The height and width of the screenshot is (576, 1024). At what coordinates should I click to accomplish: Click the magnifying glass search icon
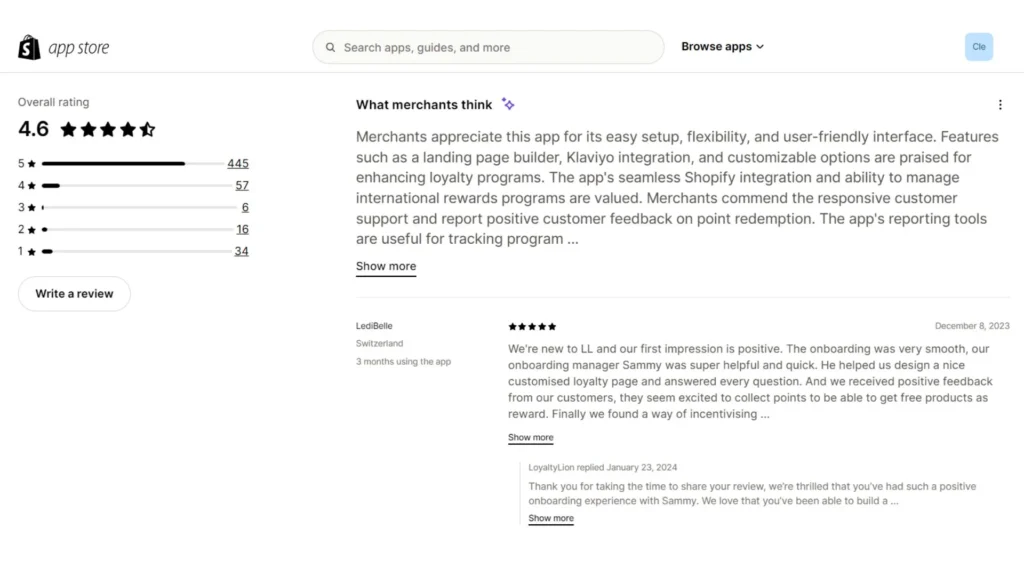coord(330,47)
